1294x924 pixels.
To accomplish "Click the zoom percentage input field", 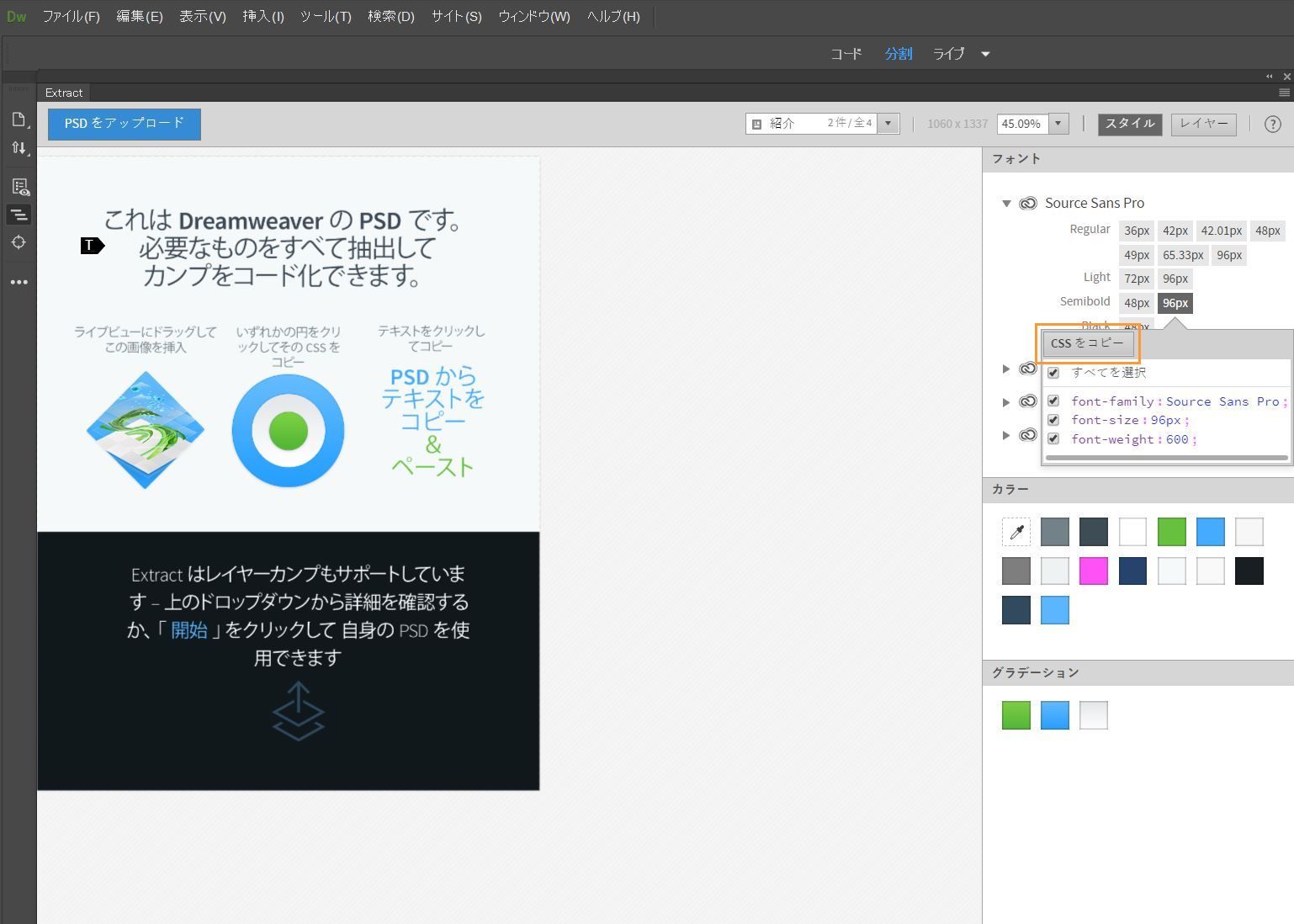I will pyautogui.click(x=1023, y=124).
